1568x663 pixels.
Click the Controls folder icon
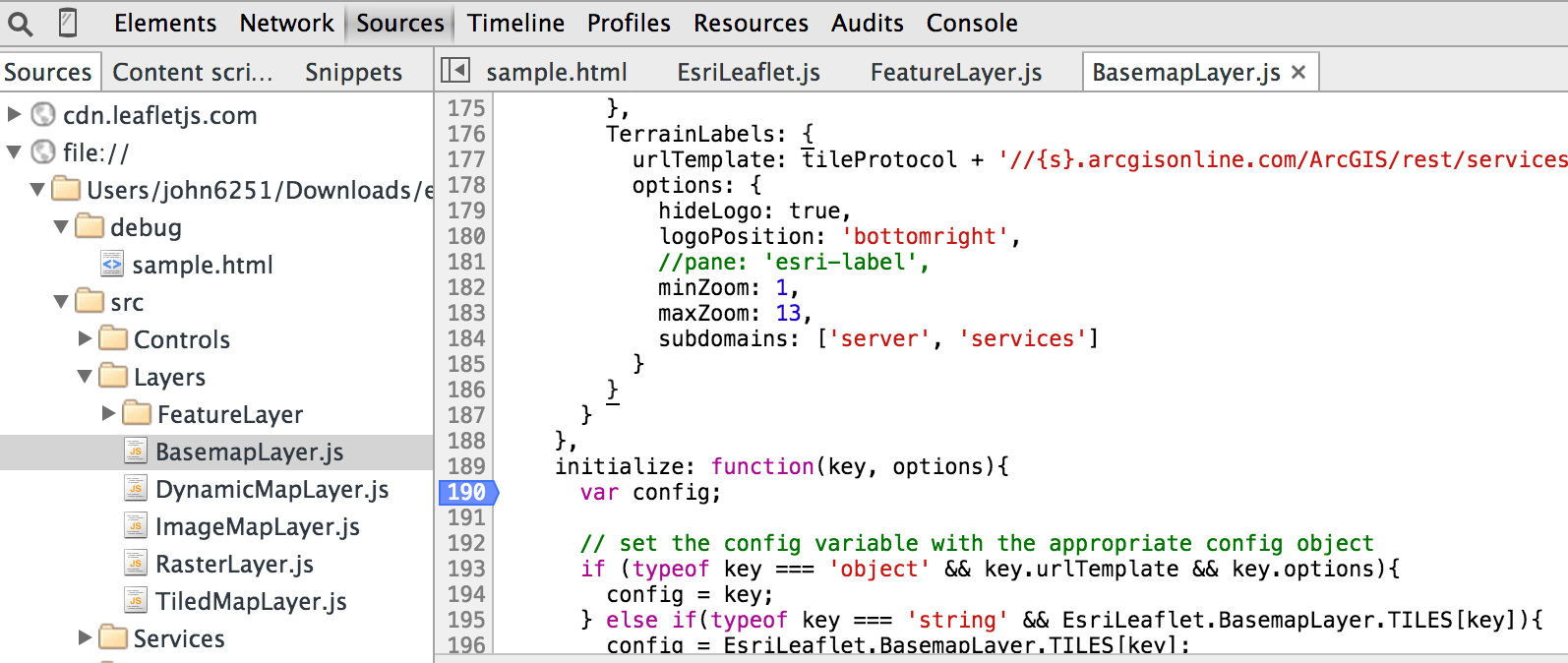pyautogui.click(x=113, y=338)
